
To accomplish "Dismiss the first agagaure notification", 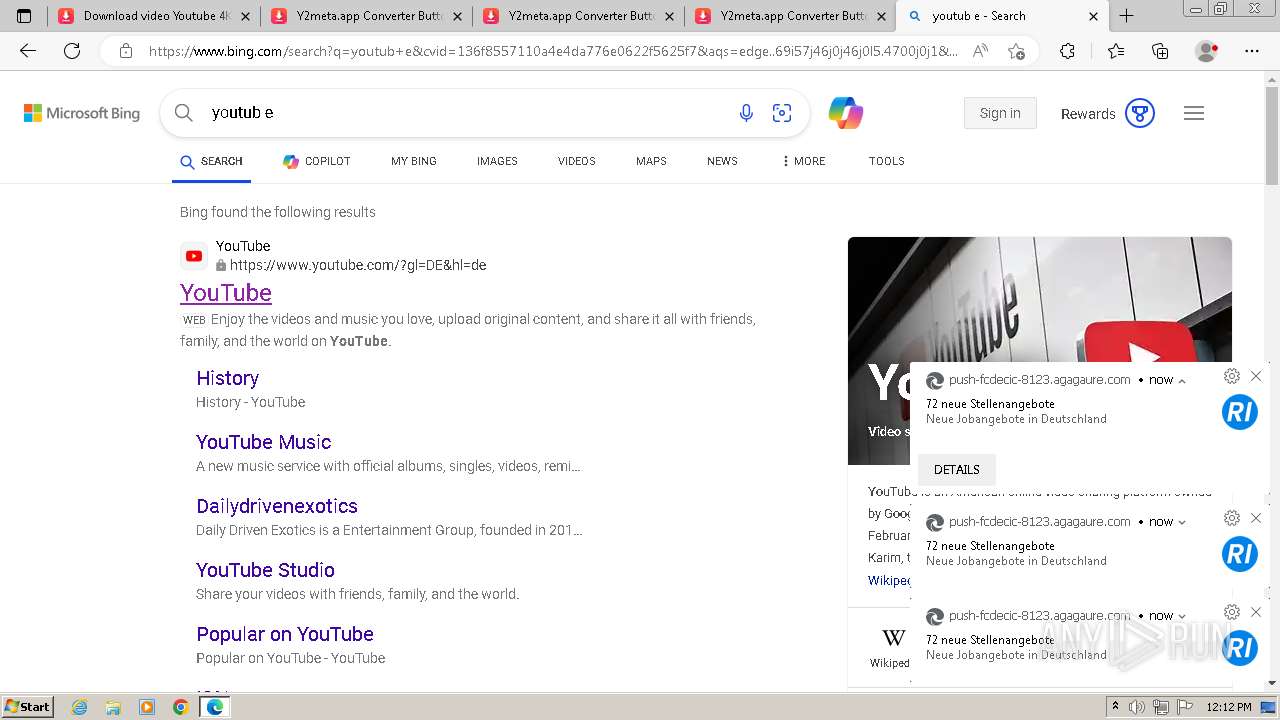I will [x=1256, y=376].
